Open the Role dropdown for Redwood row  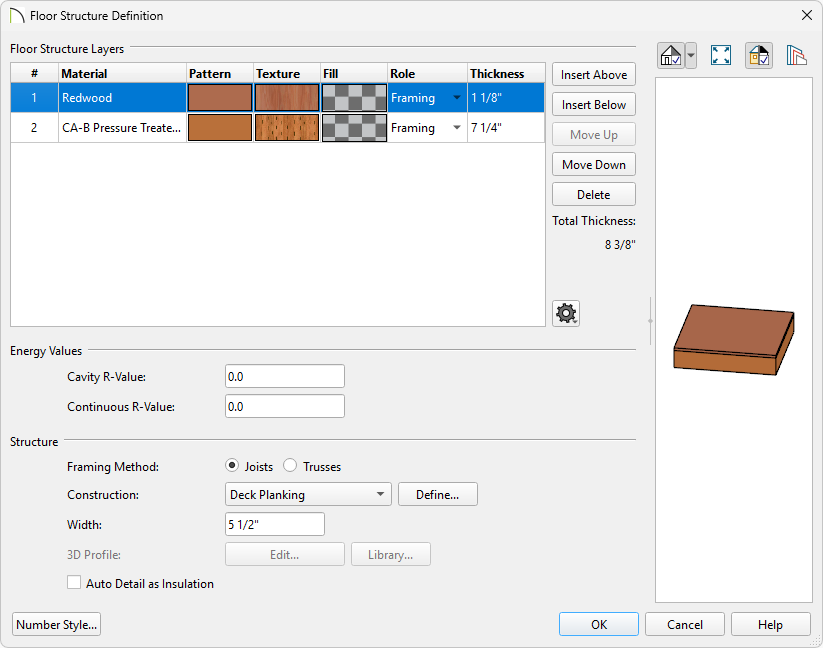tap(457, 98)
